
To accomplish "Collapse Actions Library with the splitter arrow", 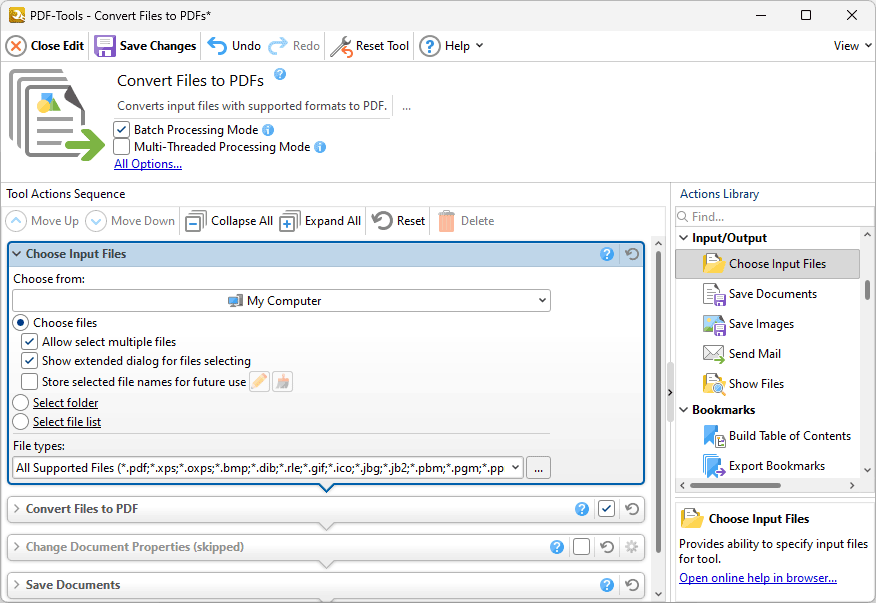I will [x=670, y=392].
